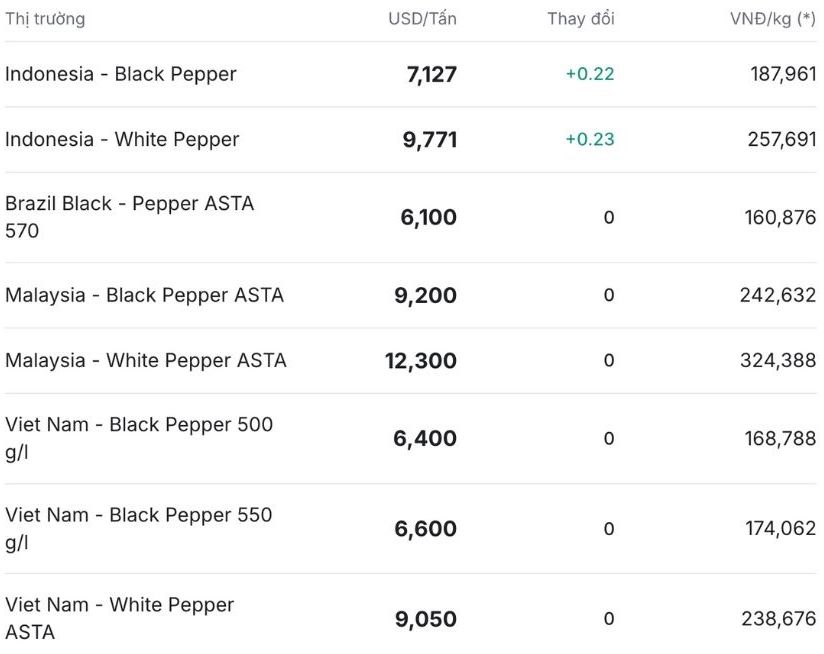
Task: Click the 174,062 VNĐ/kg value
Action: pyautogui.click(x=780, y=528)
